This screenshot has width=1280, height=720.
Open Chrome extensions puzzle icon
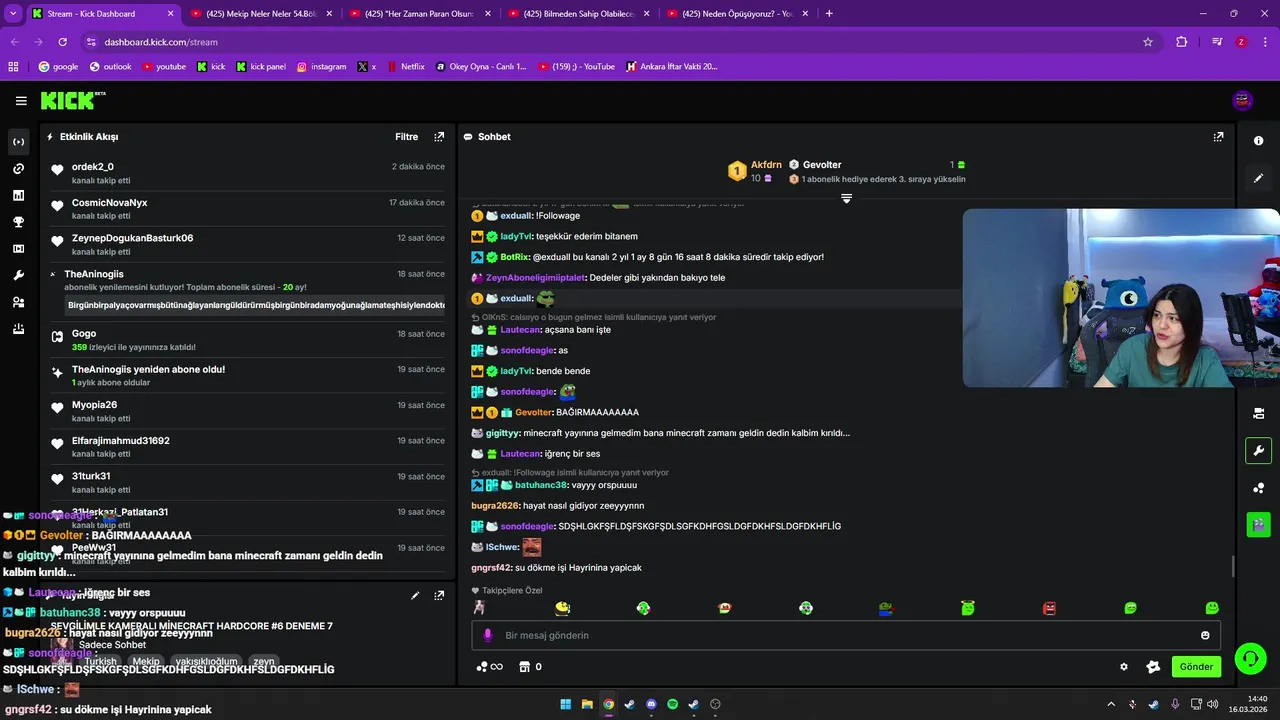point(1182,42)
